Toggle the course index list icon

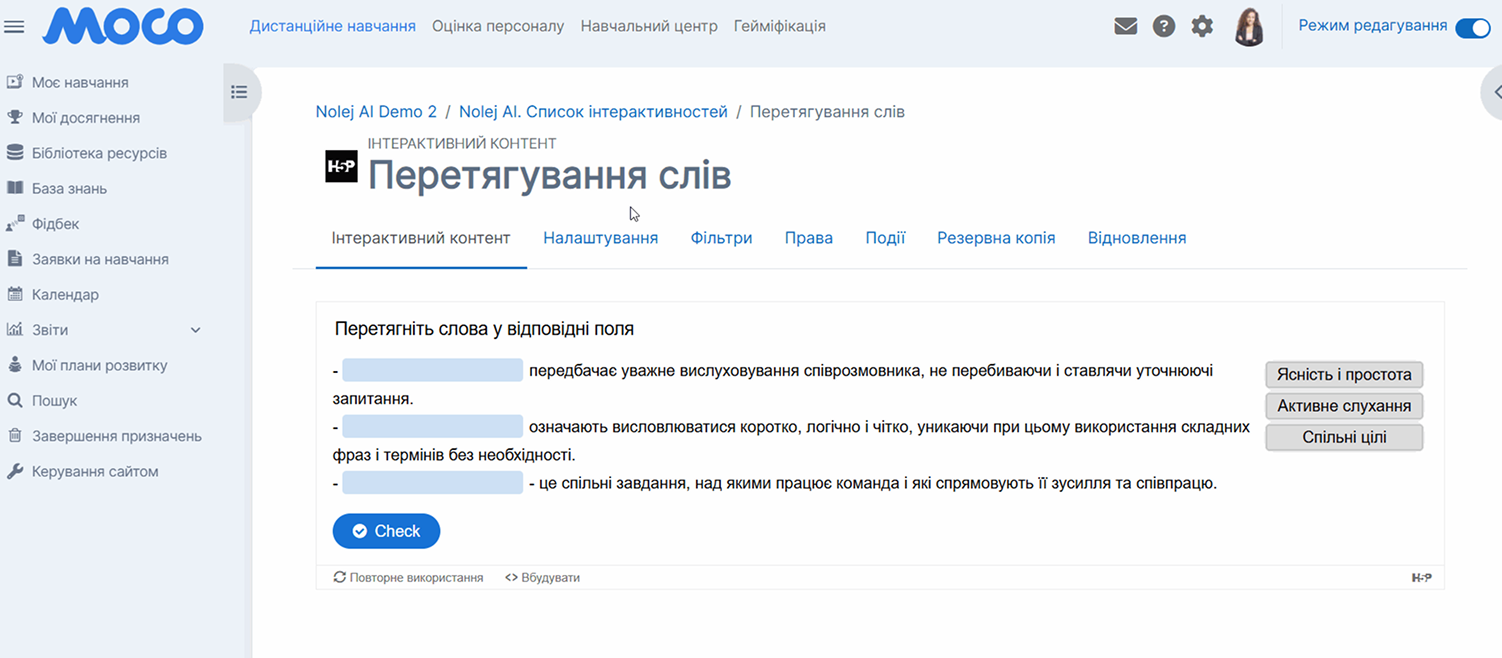point(239,93)
